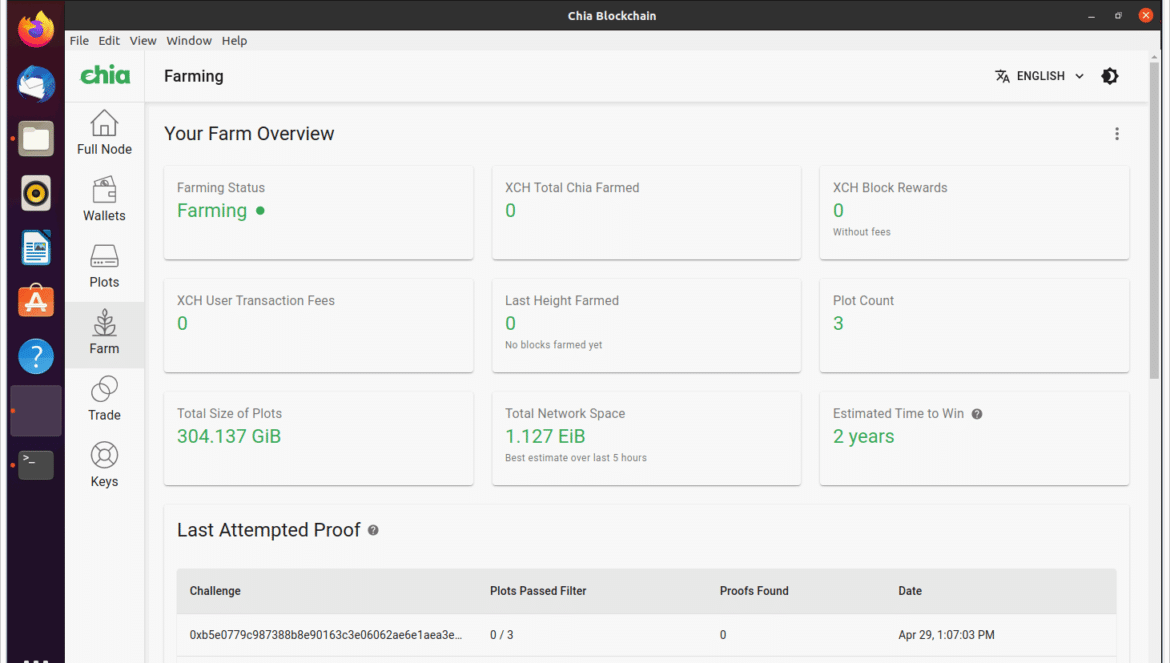Click the Date column header

pos(910,591)
